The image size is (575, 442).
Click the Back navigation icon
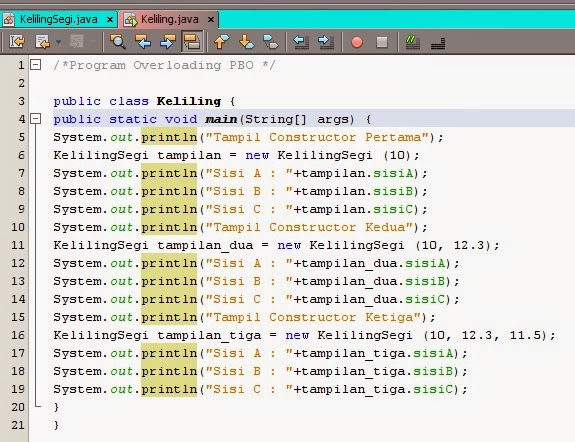(43, 42)
